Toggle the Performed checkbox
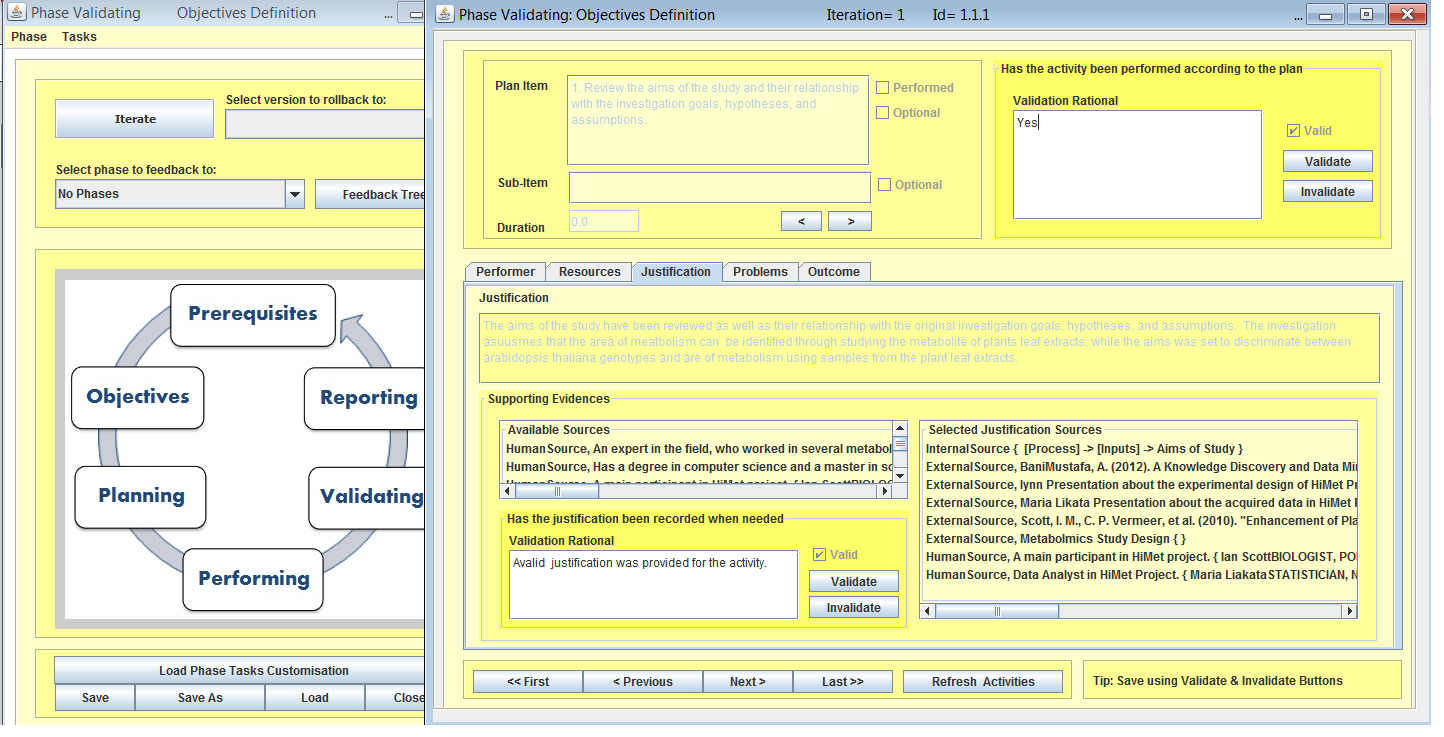This screenshot has width=1444, height=737. pos(882,88)
